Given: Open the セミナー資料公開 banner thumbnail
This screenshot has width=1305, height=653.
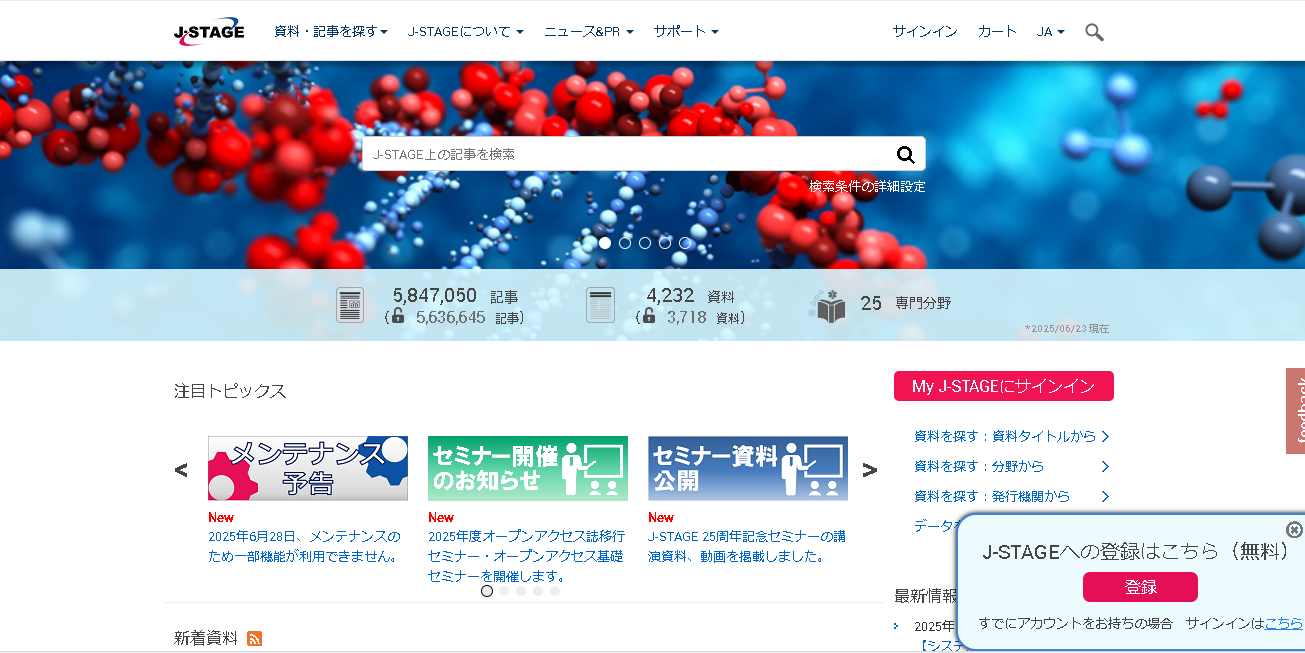Looking at the screenshot, I should click(748, 468).
